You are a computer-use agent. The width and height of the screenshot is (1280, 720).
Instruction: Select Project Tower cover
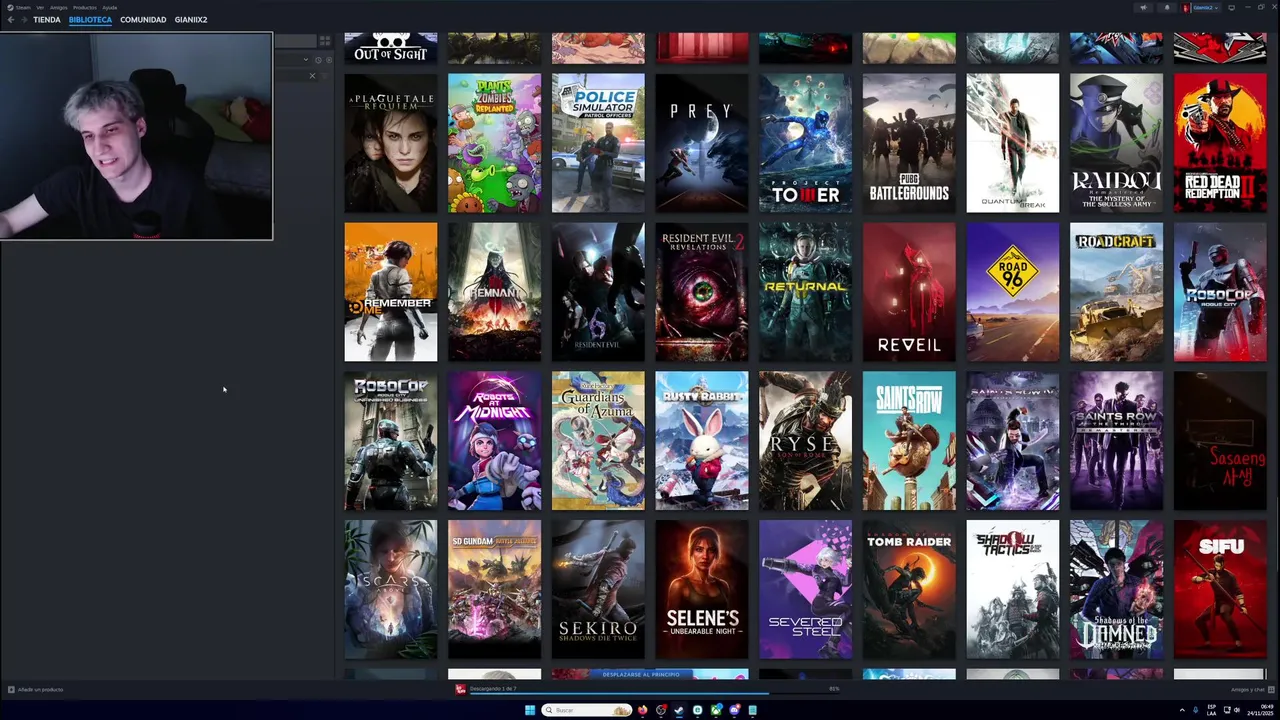pos(805,143)
